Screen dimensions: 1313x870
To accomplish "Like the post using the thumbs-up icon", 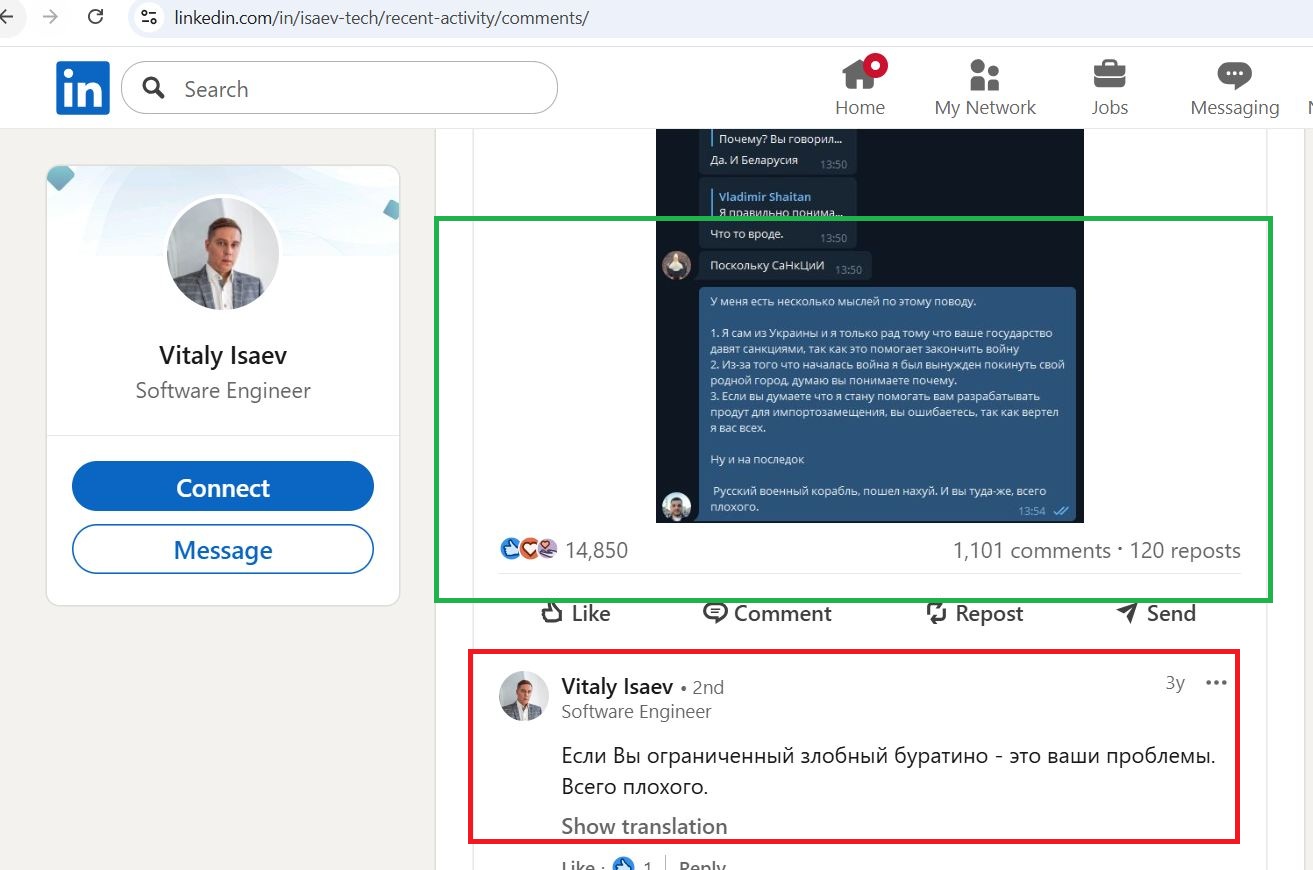I will coord(575,613).
